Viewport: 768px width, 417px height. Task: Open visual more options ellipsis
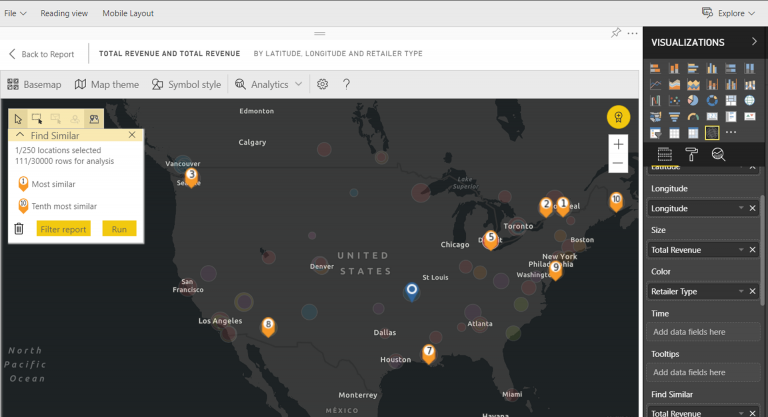(x=632, y=33)
